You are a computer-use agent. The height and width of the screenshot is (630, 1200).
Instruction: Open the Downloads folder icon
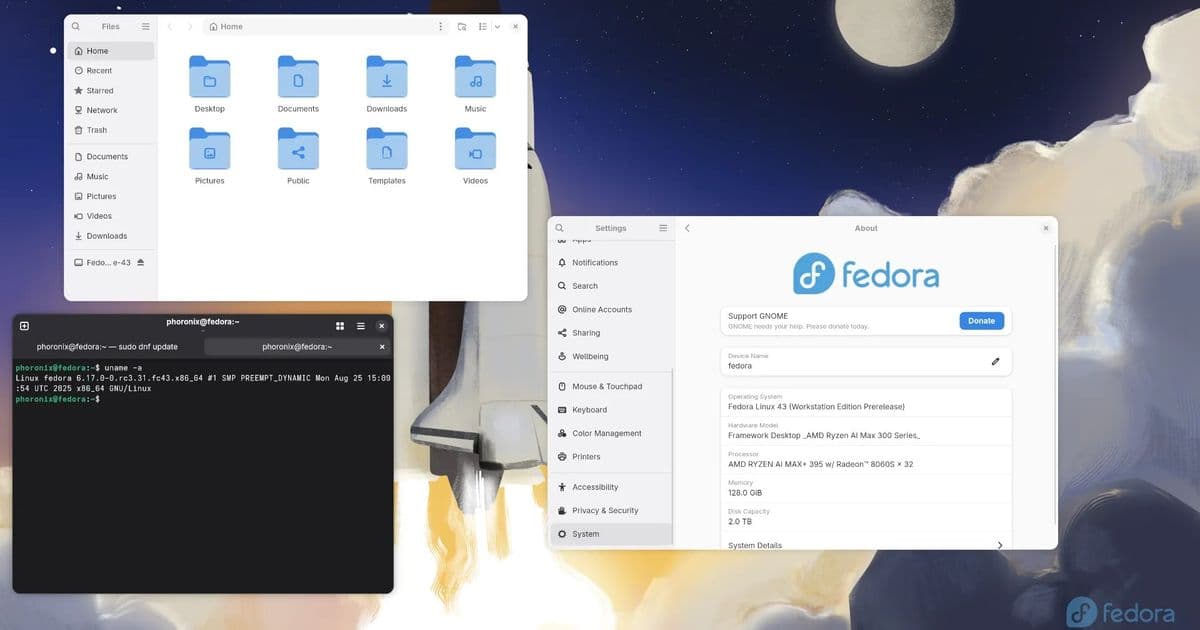coord(386,80)
